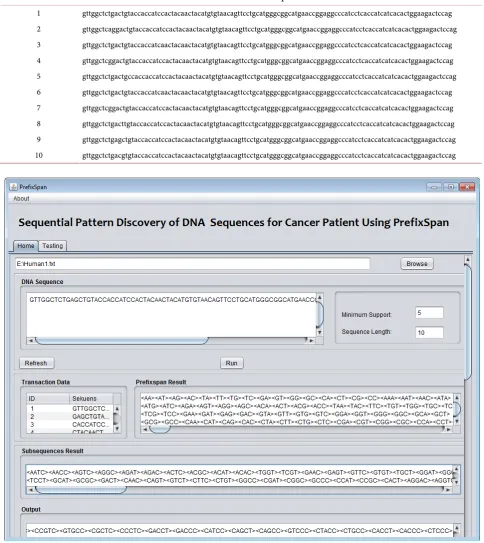The image size is (484, 543).
Task: Click the Minimum Support input field
Action: (x=429, y=313)
